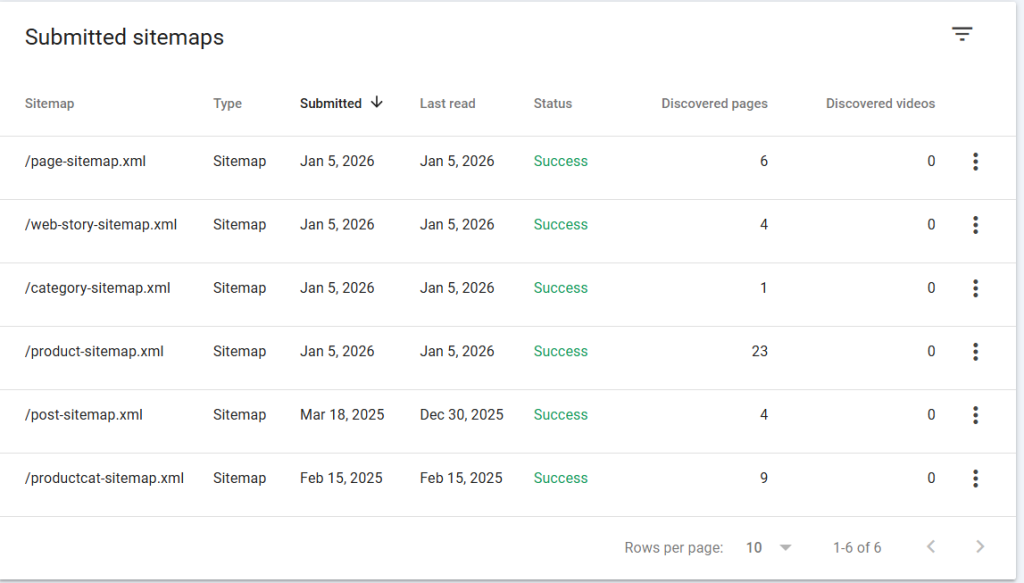
Task: Open the /product-sitemap.xml entry
Action: [x=94, y=351]
